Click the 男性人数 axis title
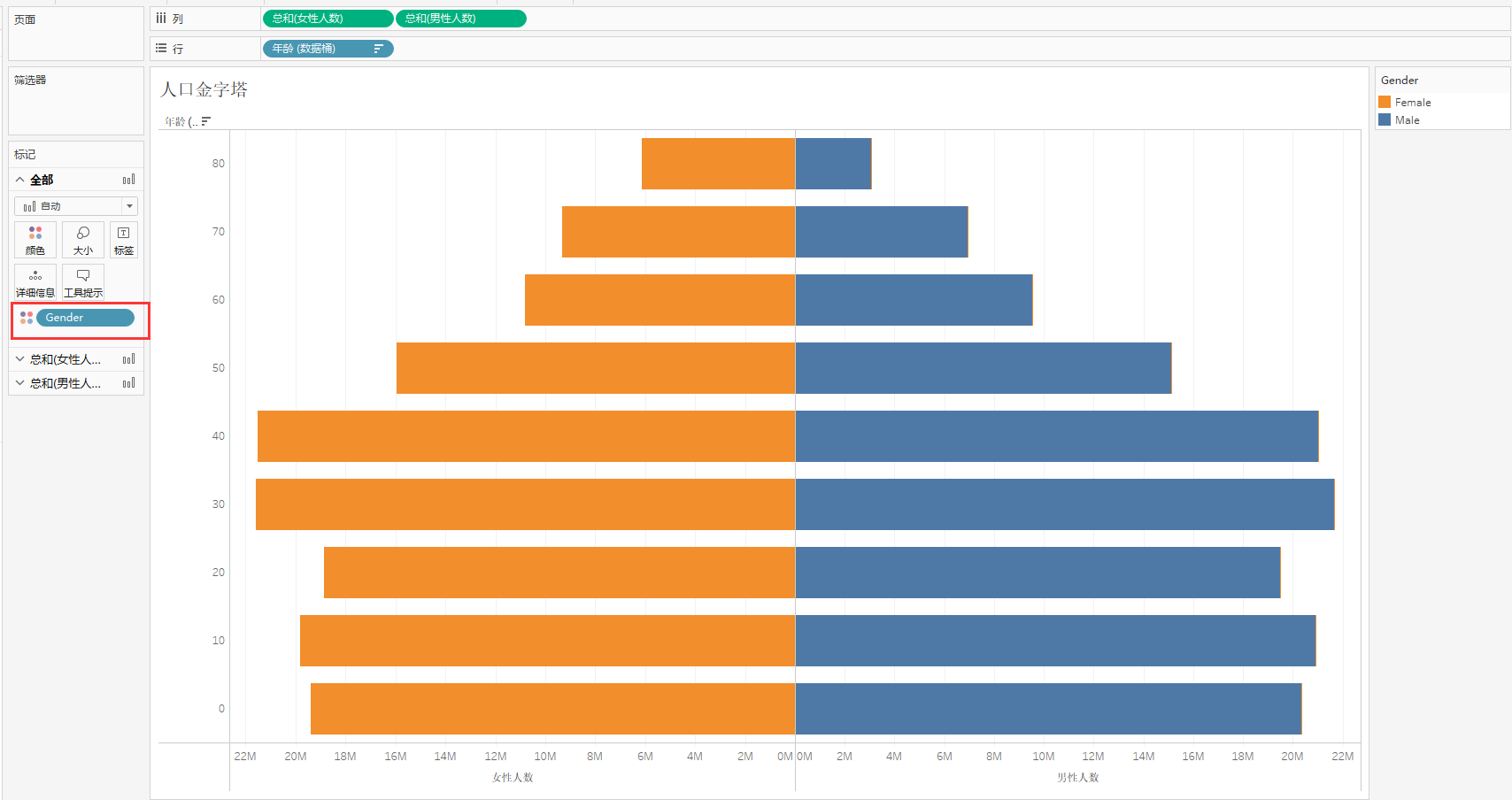The height and width of the screenshot is (800, 1512). point(1077,777)
